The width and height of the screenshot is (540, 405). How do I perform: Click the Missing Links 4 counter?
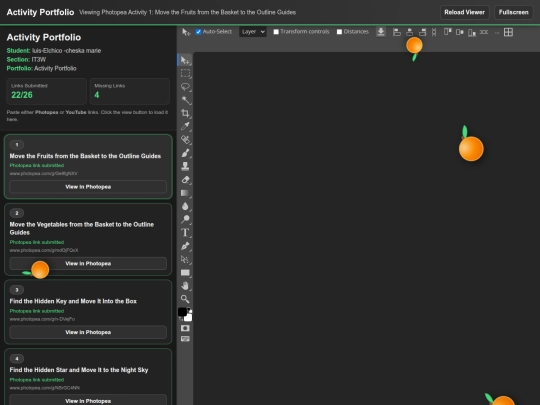coord(130,91)
